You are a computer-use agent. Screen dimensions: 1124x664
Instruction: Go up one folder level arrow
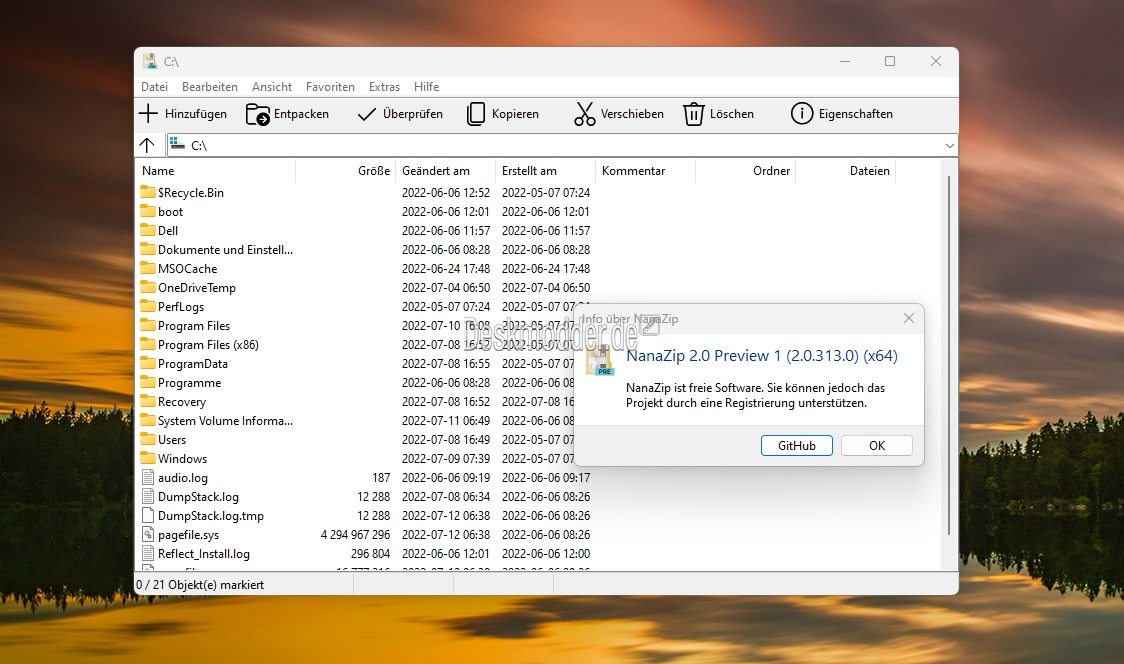147,145
